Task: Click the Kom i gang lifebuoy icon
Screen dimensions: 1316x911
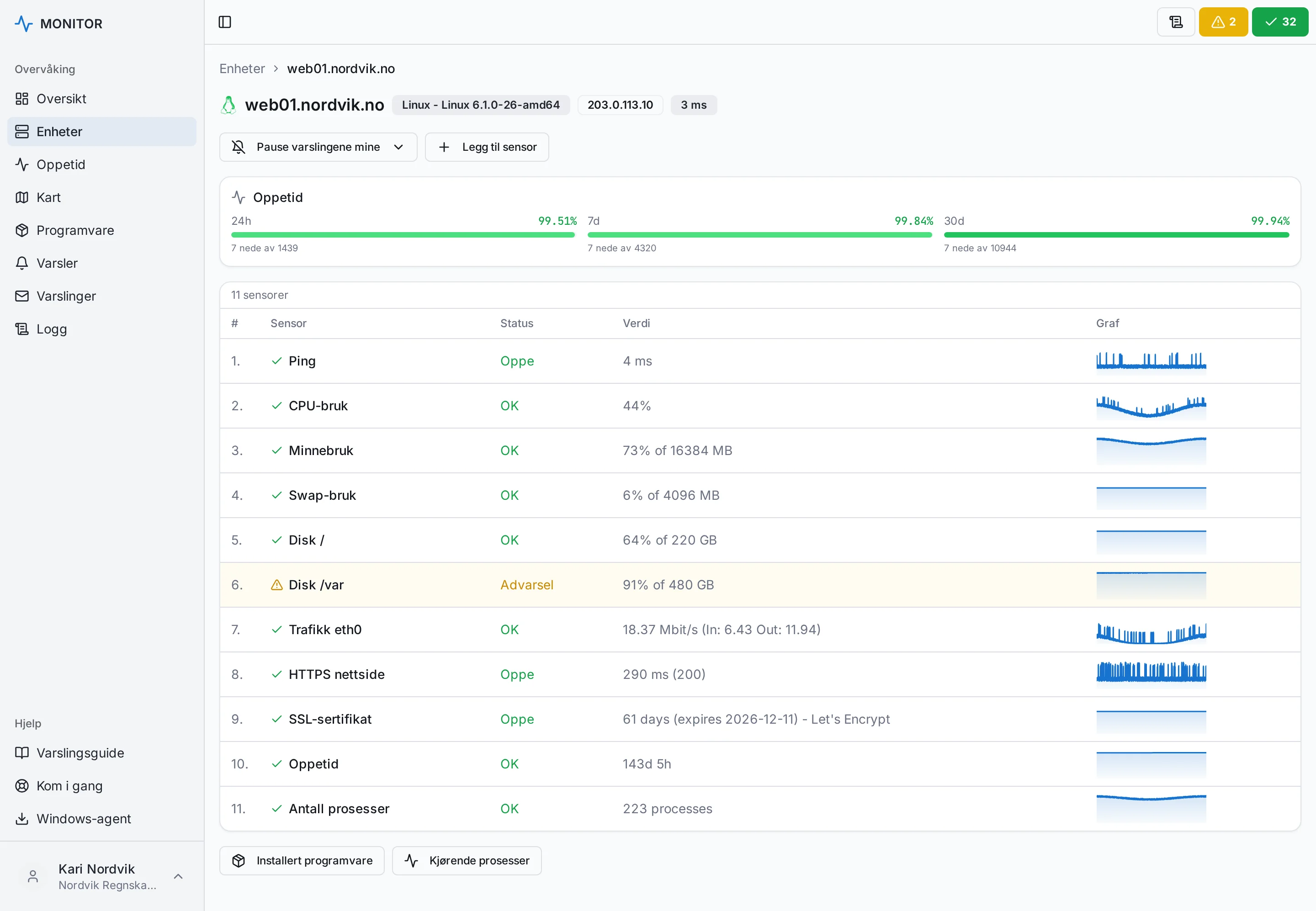Action: click(x=21, y=786)
